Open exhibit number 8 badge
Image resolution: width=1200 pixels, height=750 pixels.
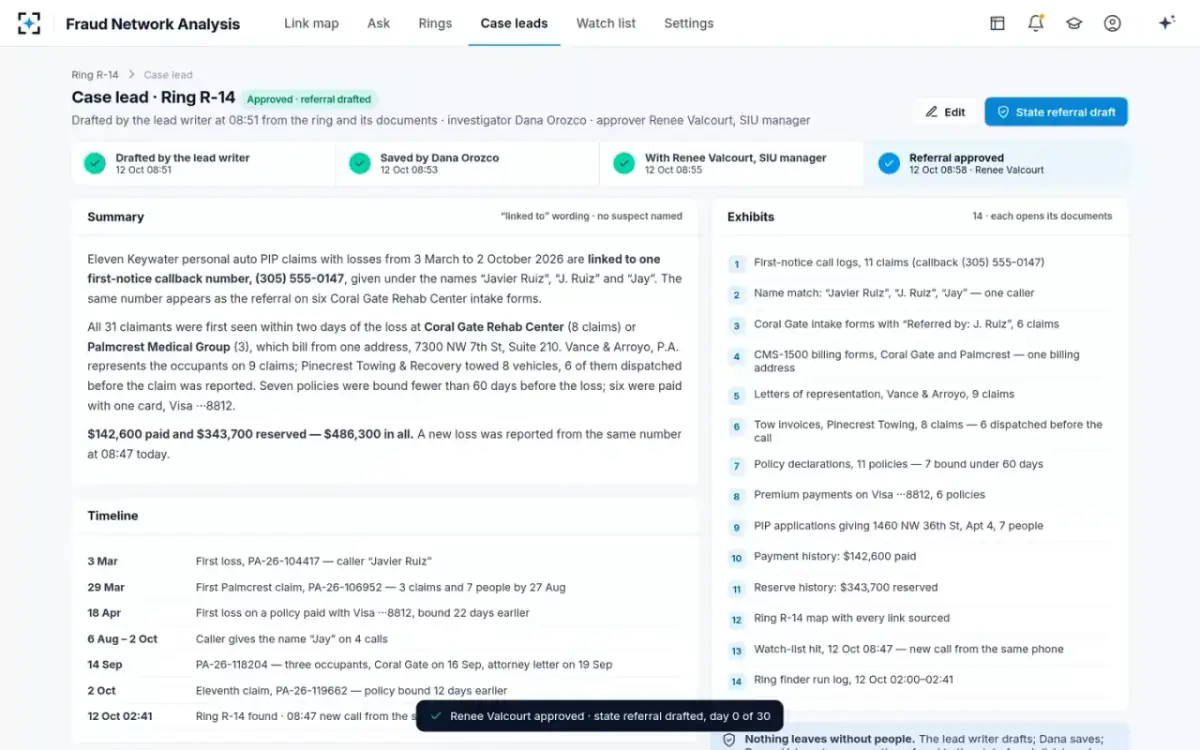pyautogui.click(x=737, y=497)
